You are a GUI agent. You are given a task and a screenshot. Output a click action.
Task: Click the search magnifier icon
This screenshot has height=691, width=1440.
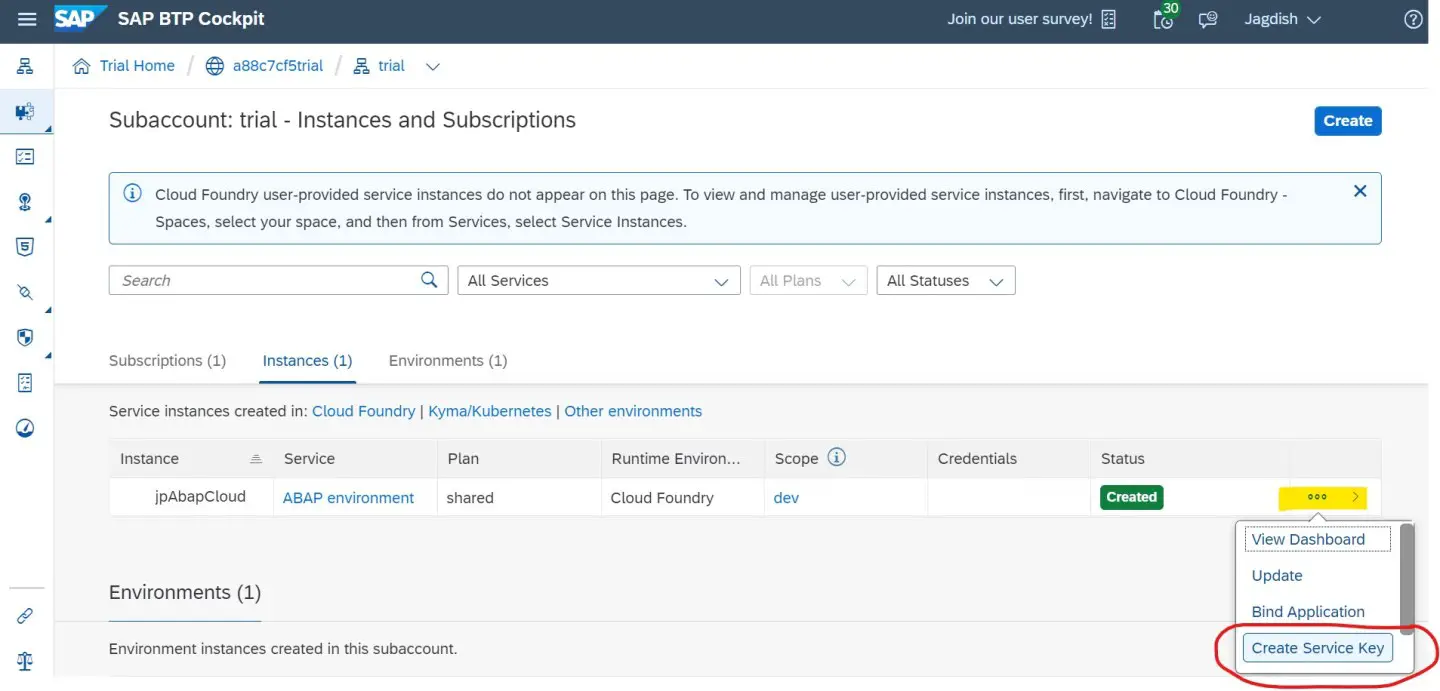[429, 280]
